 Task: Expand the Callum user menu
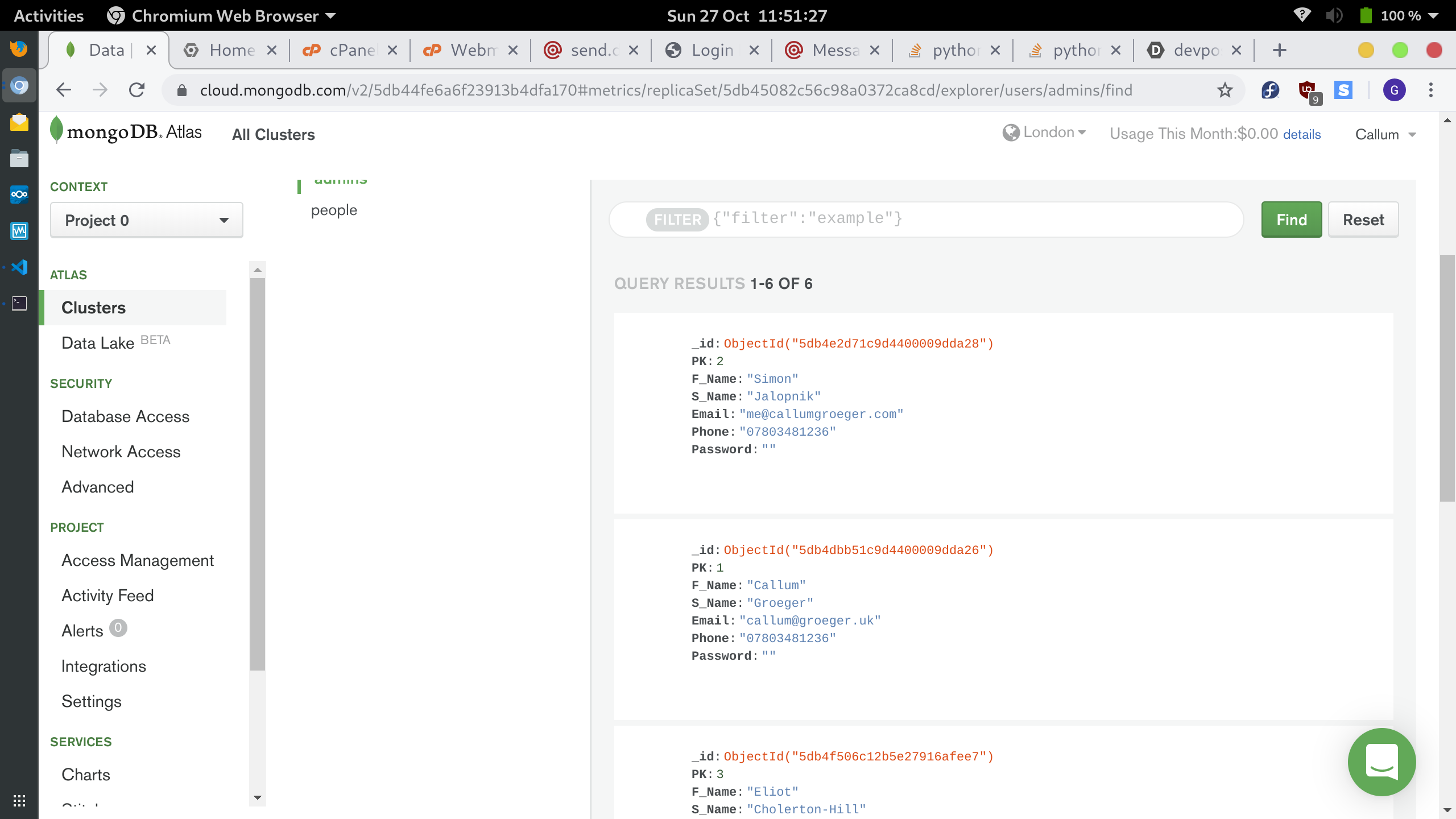click(1385, 135)
